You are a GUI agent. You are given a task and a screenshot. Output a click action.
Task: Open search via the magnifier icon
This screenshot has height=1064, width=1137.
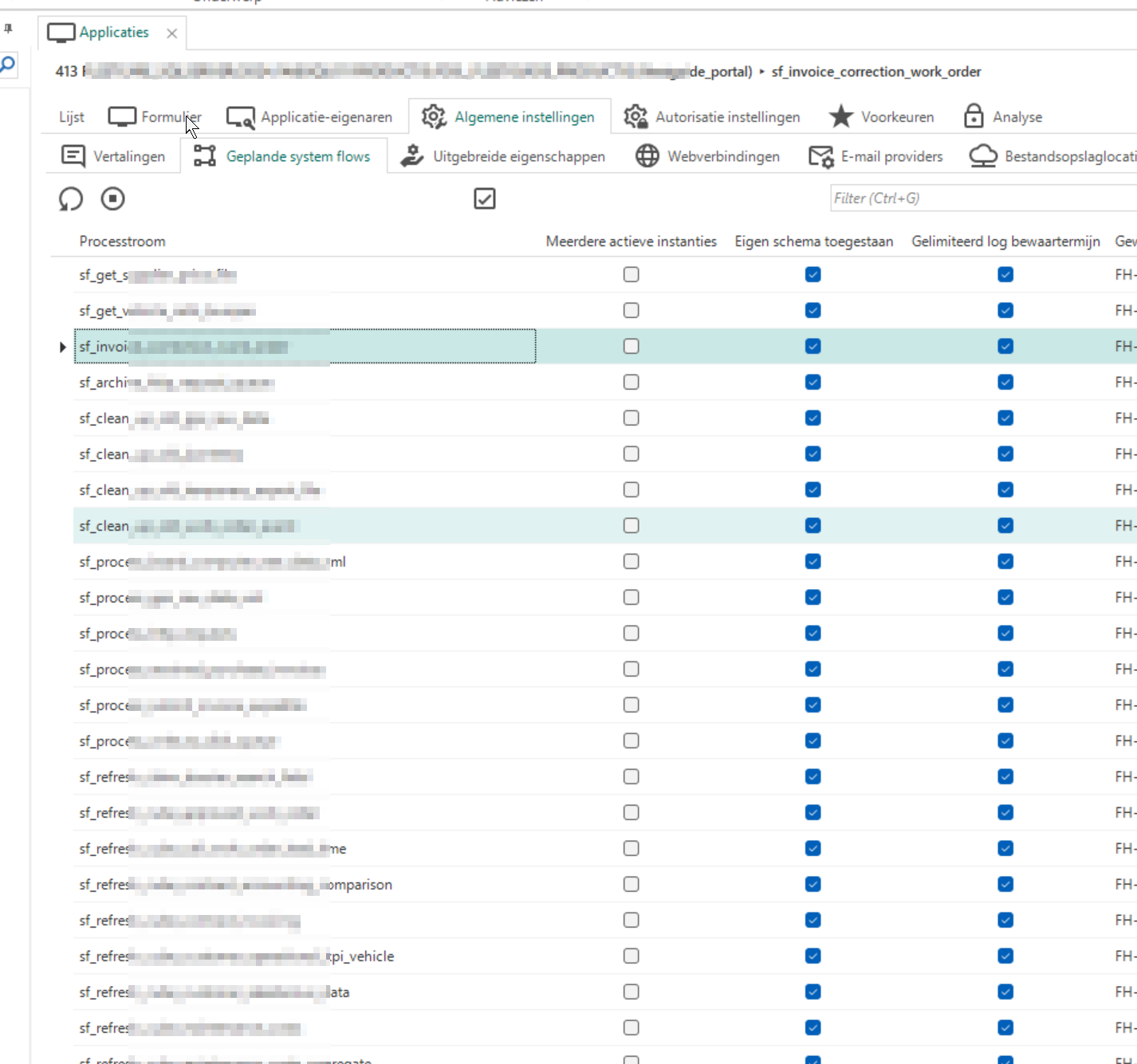tap(8, 65)
